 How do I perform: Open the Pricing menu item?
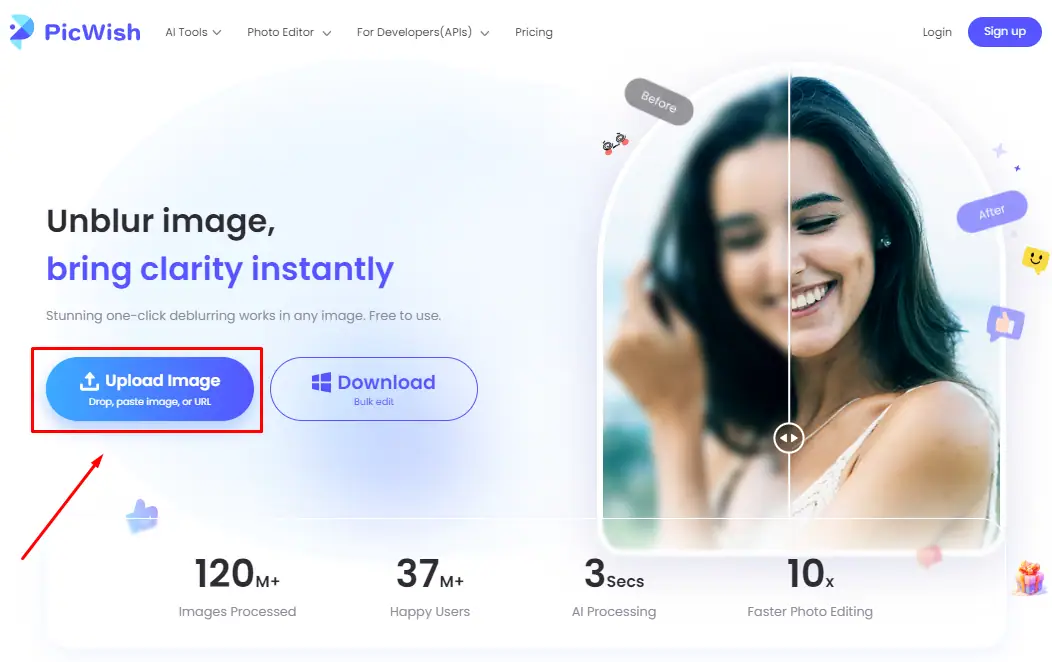pos(534,32)
